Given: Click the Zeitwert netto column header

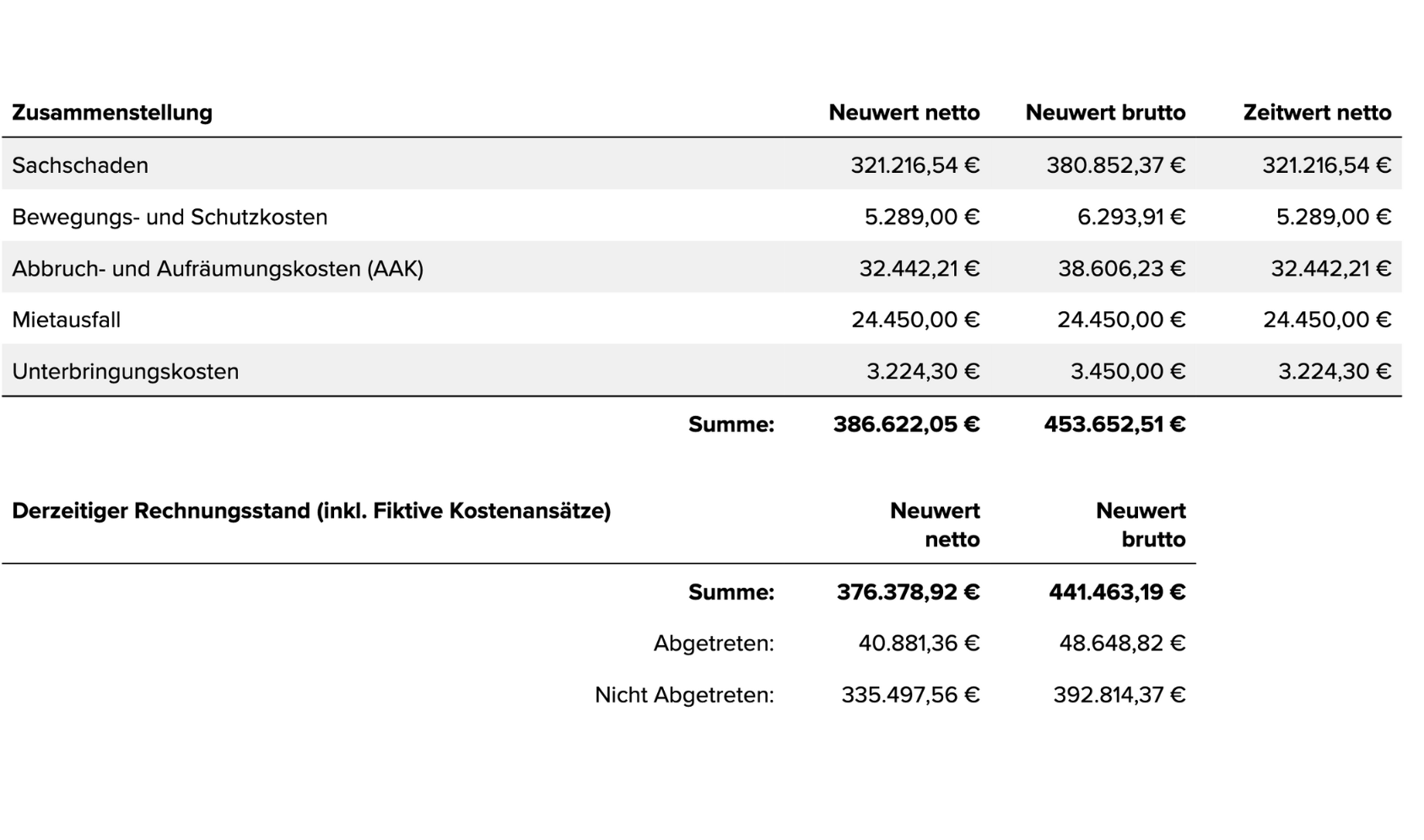Looking at the screenshot, I should [x=1317, y=113].
